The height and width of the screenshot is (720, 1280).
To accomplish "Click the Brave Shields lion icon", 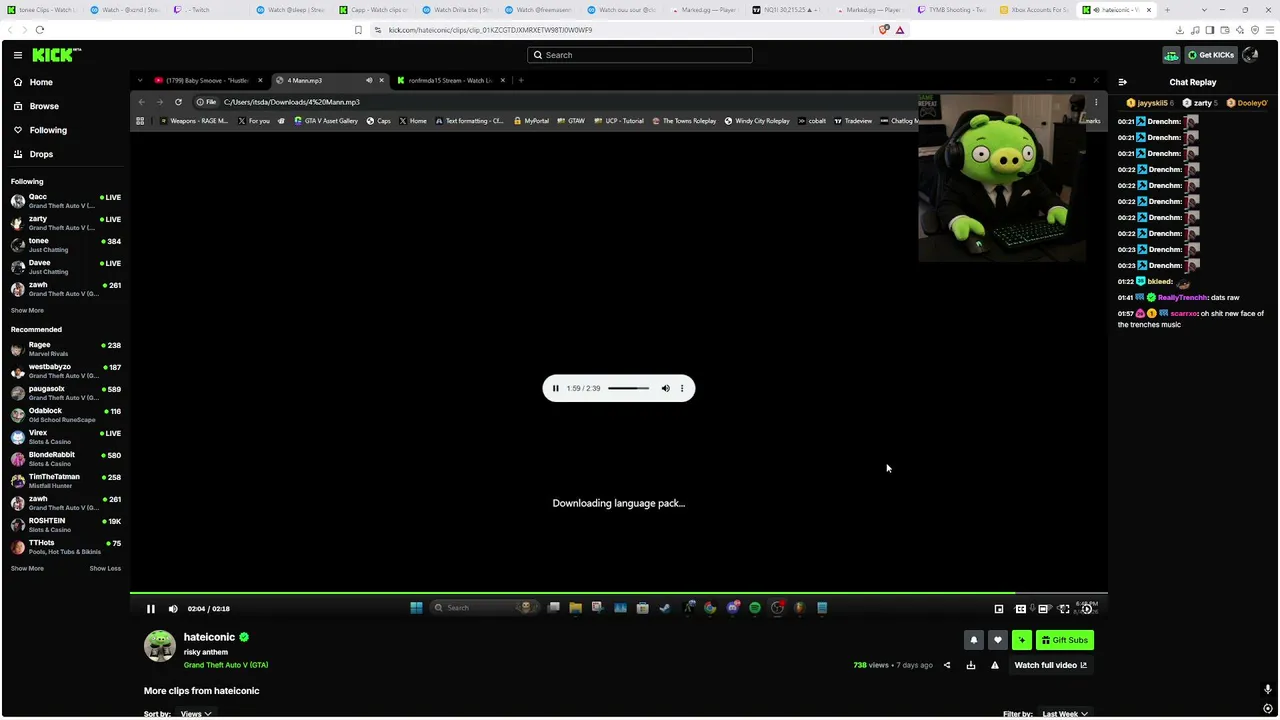I will 883,30.
